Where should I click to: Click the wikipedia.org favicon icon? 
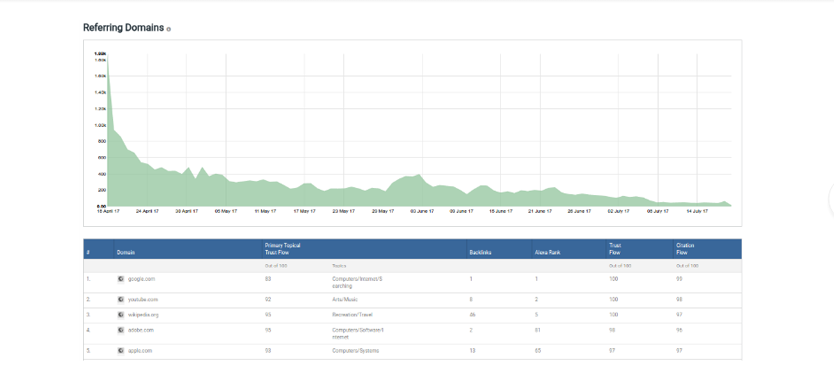(121, 315)
